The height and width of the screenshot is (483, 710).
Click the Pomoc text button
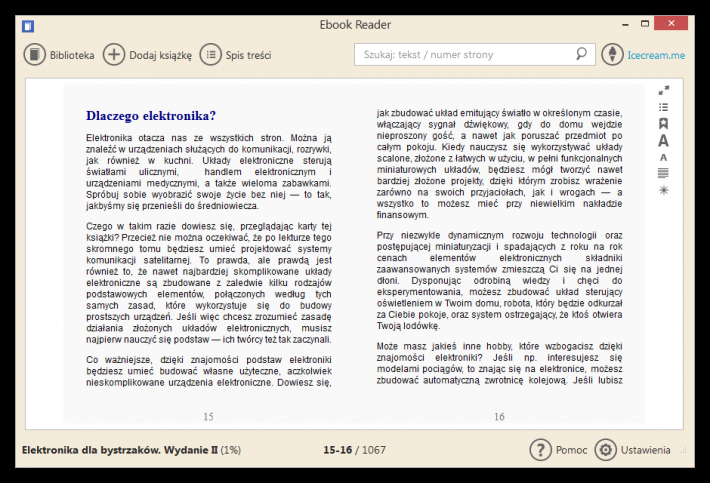click(x=571, y=450)
